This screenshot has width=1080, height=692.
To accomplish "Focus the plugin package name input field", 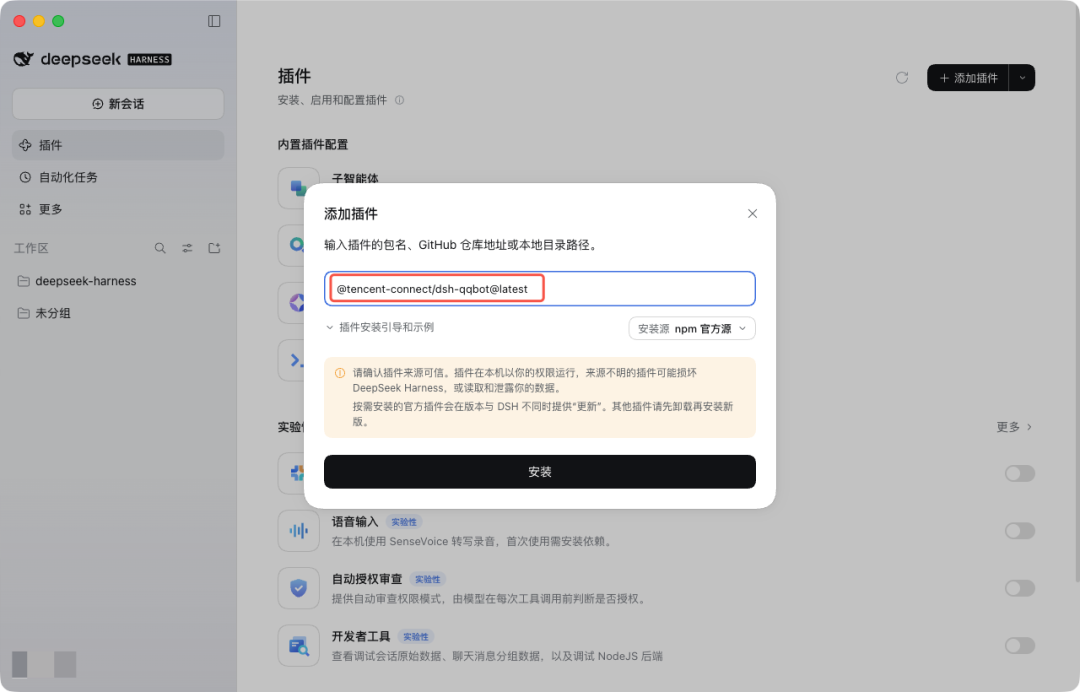I will [x=540, y=289].
